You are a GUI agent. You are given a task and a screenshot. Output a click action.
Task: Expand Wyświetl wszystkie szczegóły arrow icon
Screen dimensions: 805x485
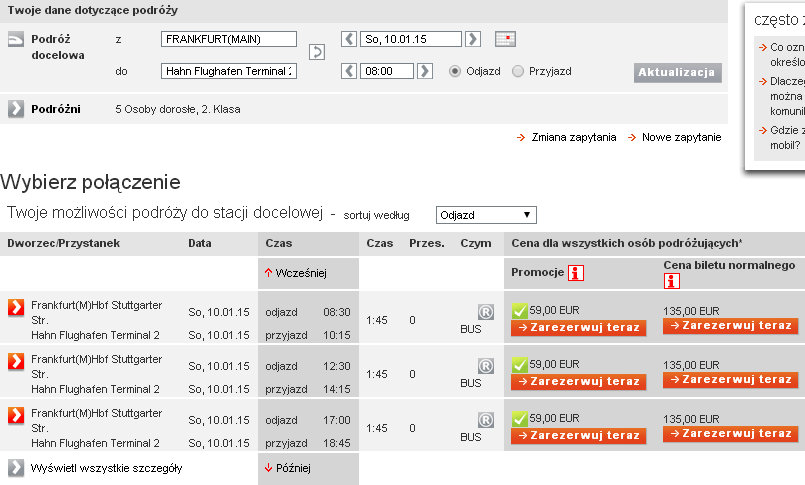pyautogui.click(x=16, y=468)
